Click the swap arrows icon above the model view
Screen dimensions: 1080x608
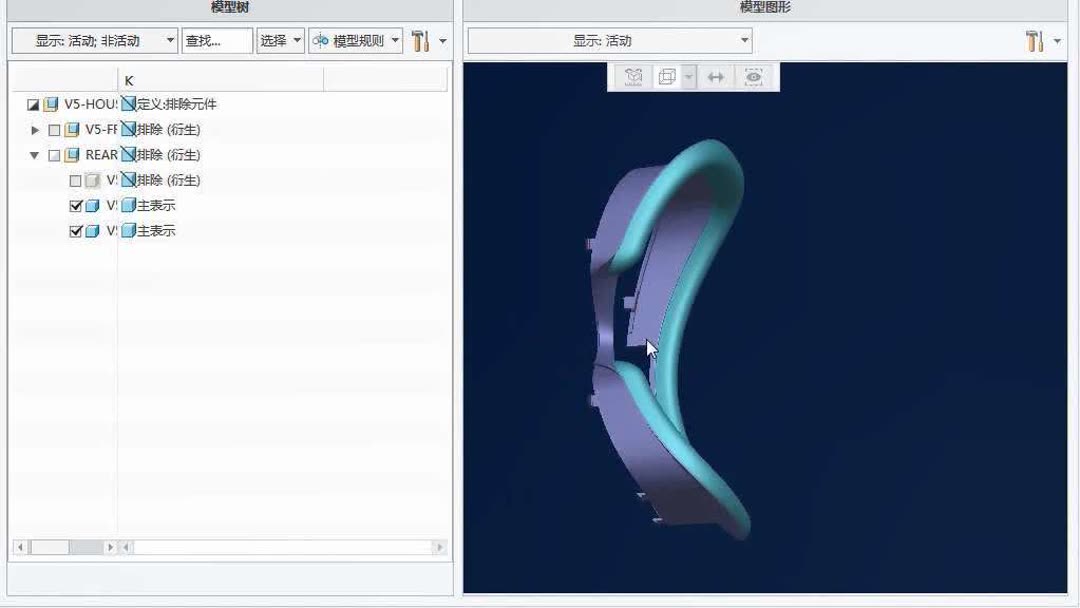[716, 78]
